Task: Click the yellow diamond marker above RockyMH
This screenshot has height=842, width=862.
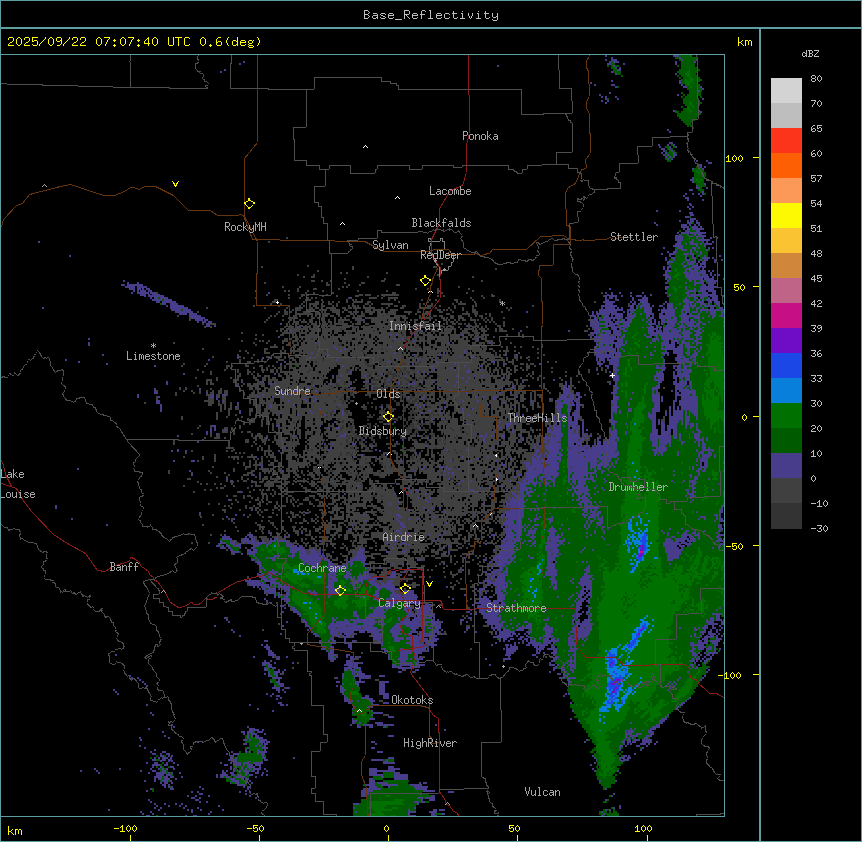Action: tap(249, 204)
